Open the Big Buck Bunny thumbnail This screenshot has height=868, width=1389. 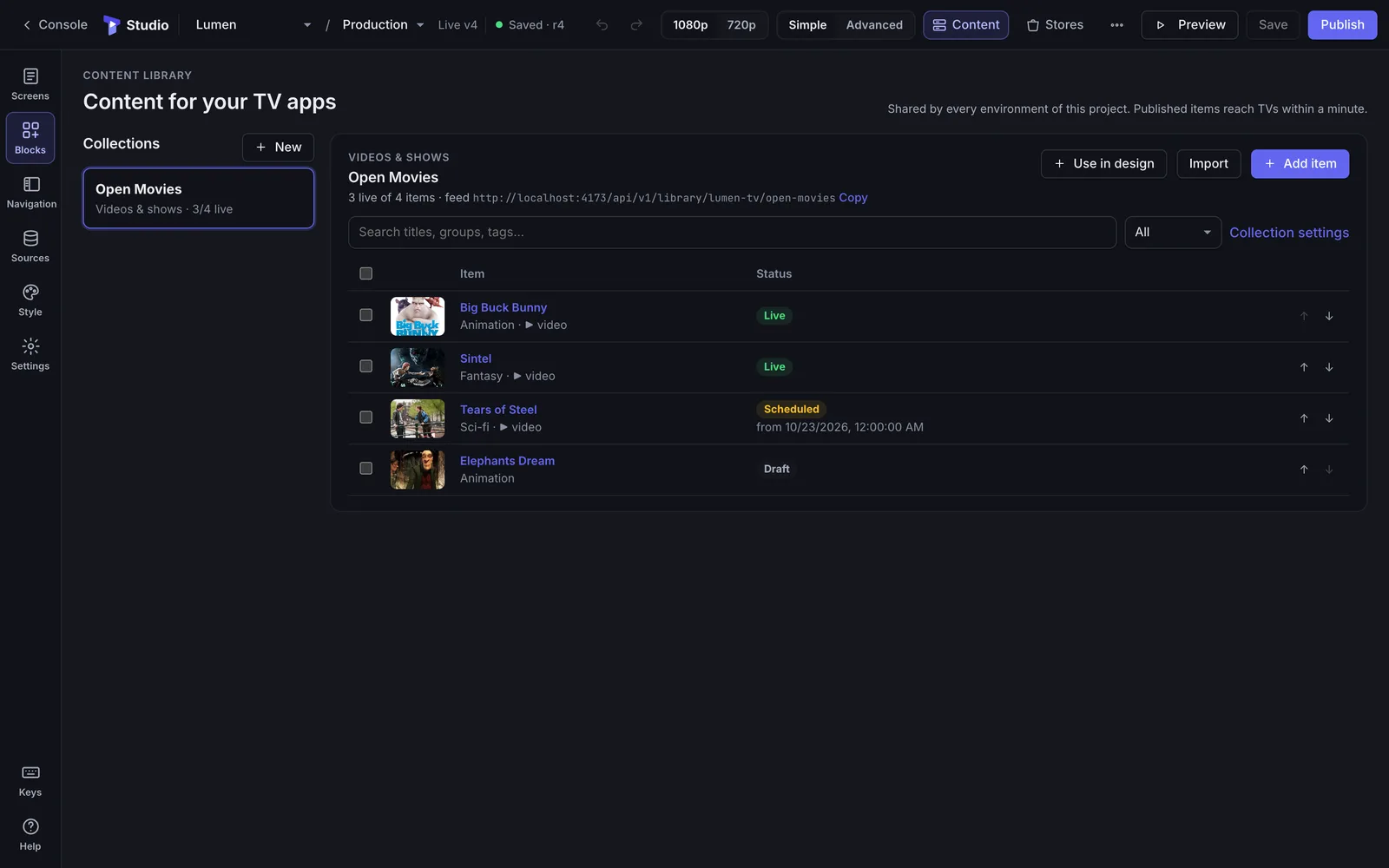(418, 316)
